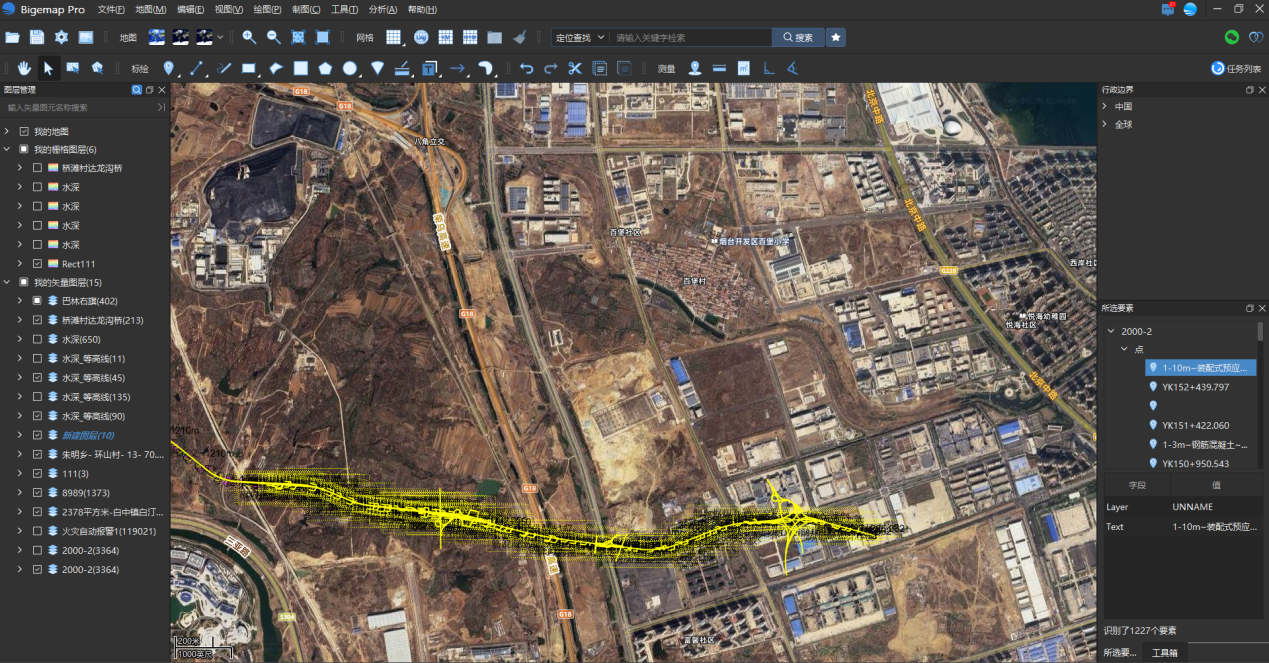Uncheck the Rect111 layer checkbox
Screen dimensions: 1269x663
pyautogui.click(x=38, y=263)
